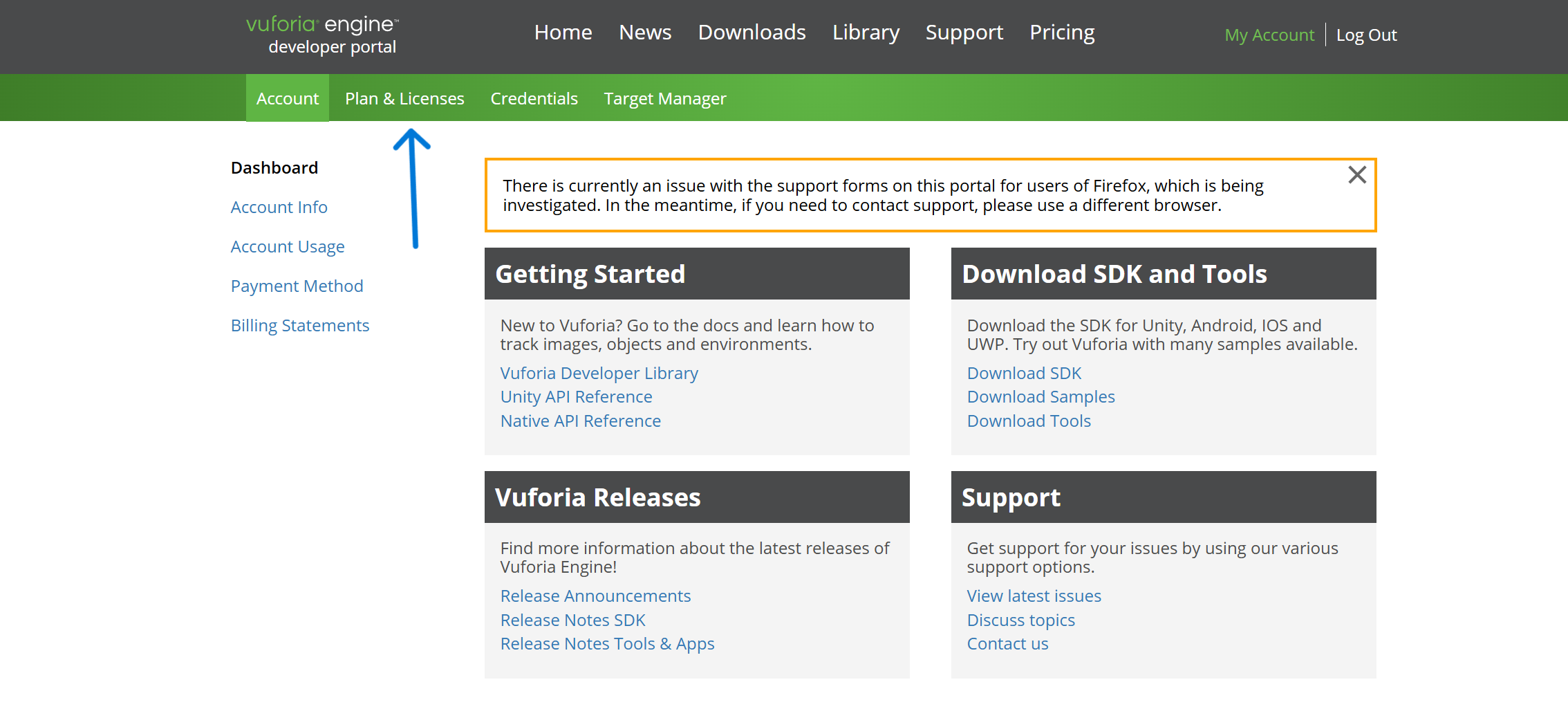Open Payment Method in the sidebar
Viewport: 1568px width, 727px height.
(x=297, y=286)
